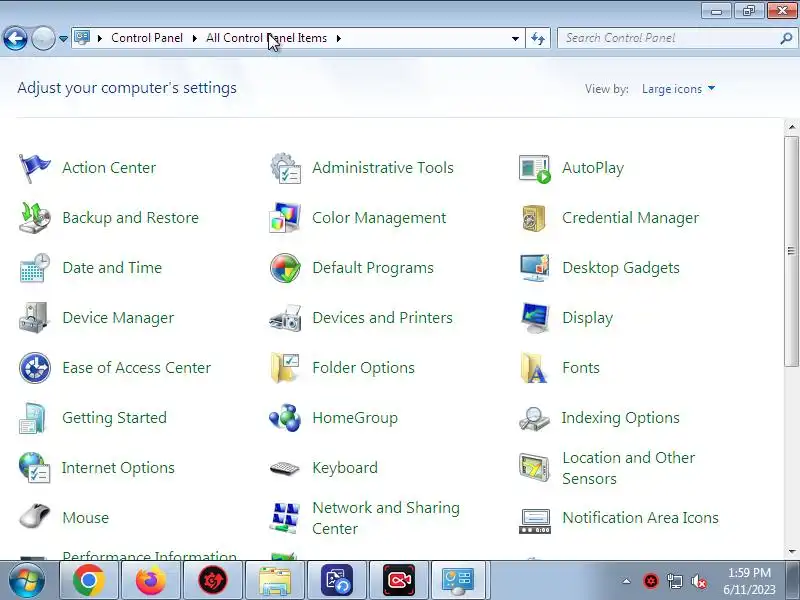800x600 pixels.
Task: Open the Desktop Gadgets icon
Action: pyautogui.click(x=535, y=268)
